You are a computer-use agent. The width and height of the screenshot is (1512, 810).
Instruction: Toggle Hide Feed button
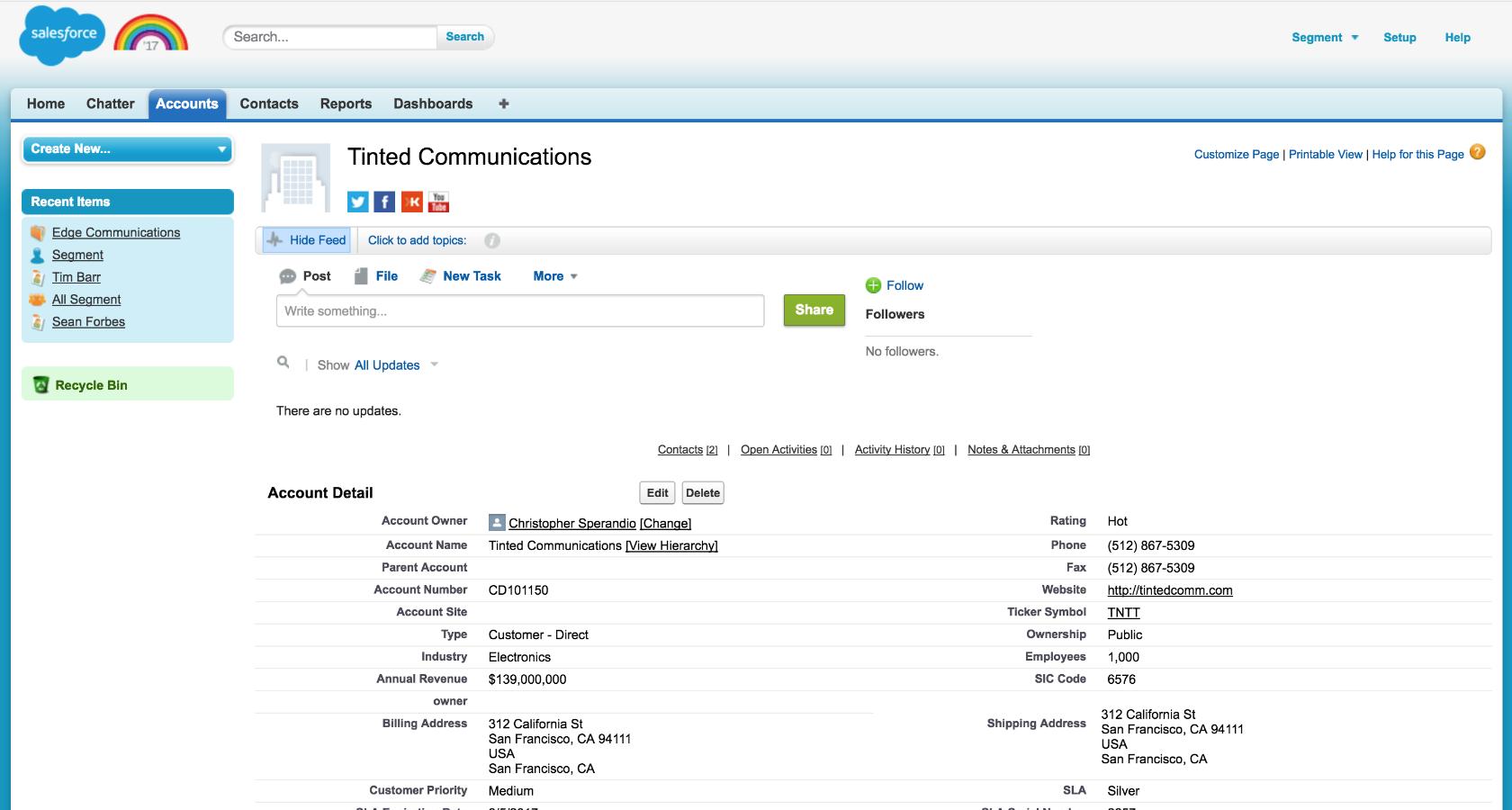point(307,240)
